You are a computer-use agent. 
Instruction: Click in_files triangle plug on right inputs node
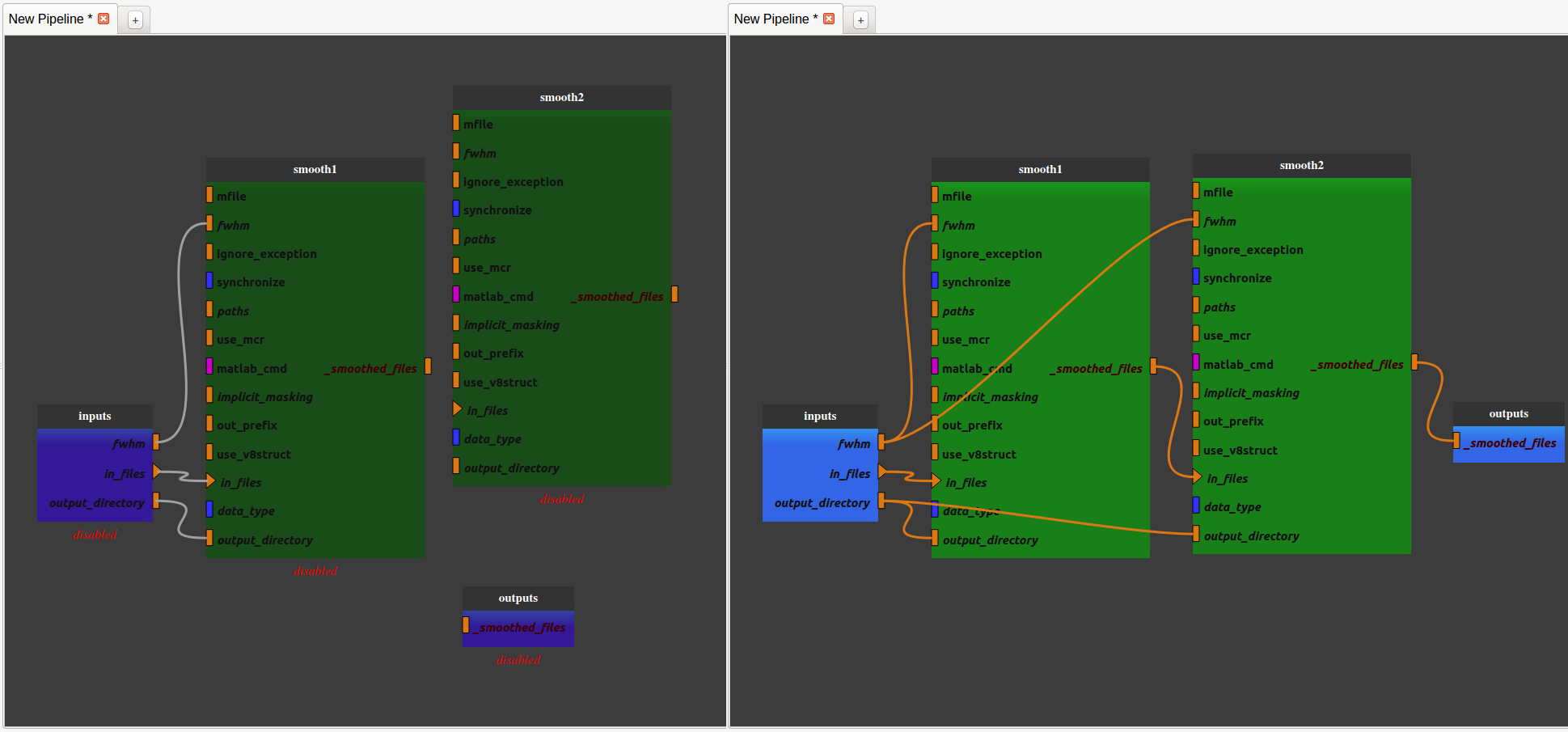pos(882,472)
